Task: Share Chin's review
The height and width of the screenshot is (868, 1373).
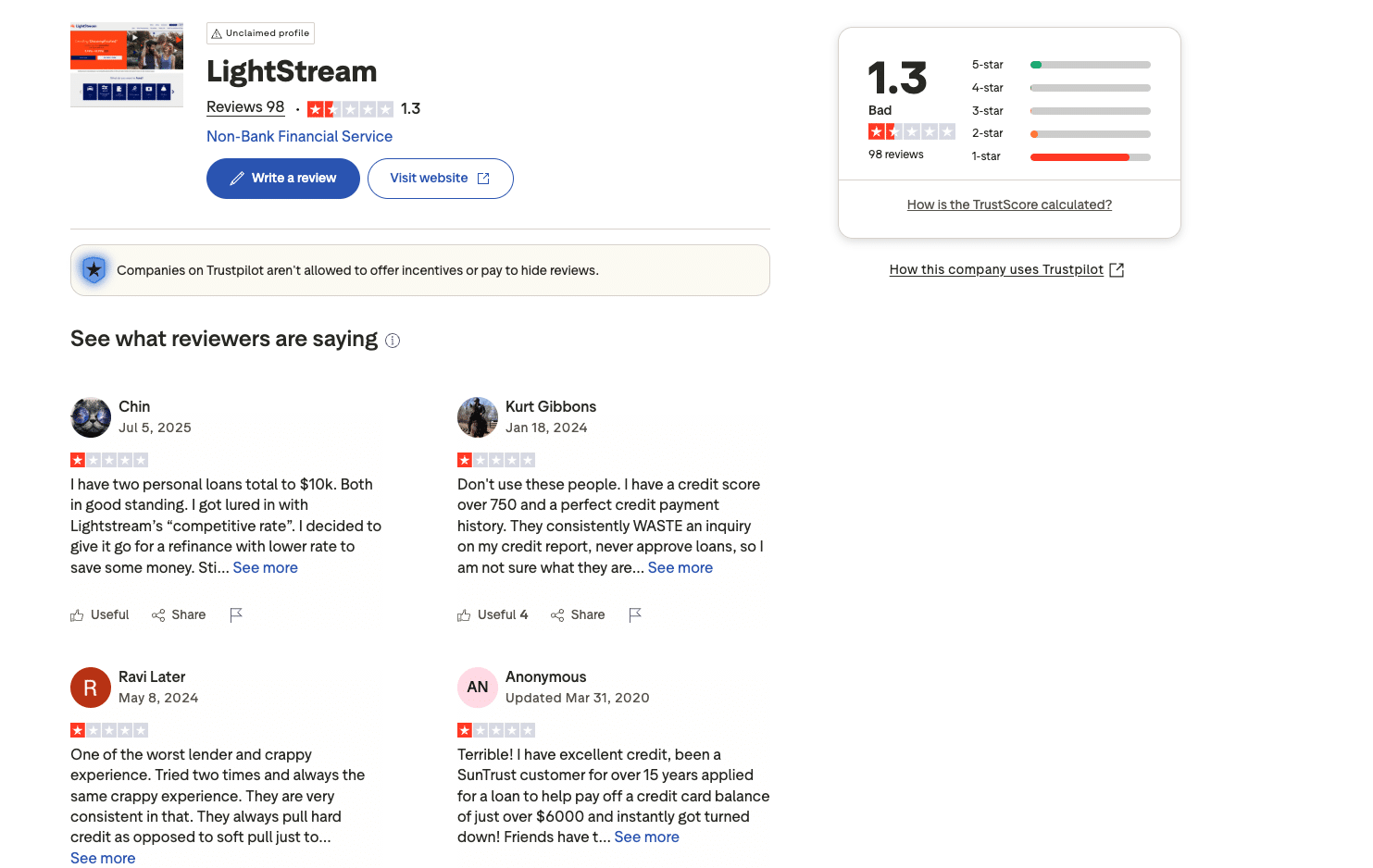Action: click(179, 614)
